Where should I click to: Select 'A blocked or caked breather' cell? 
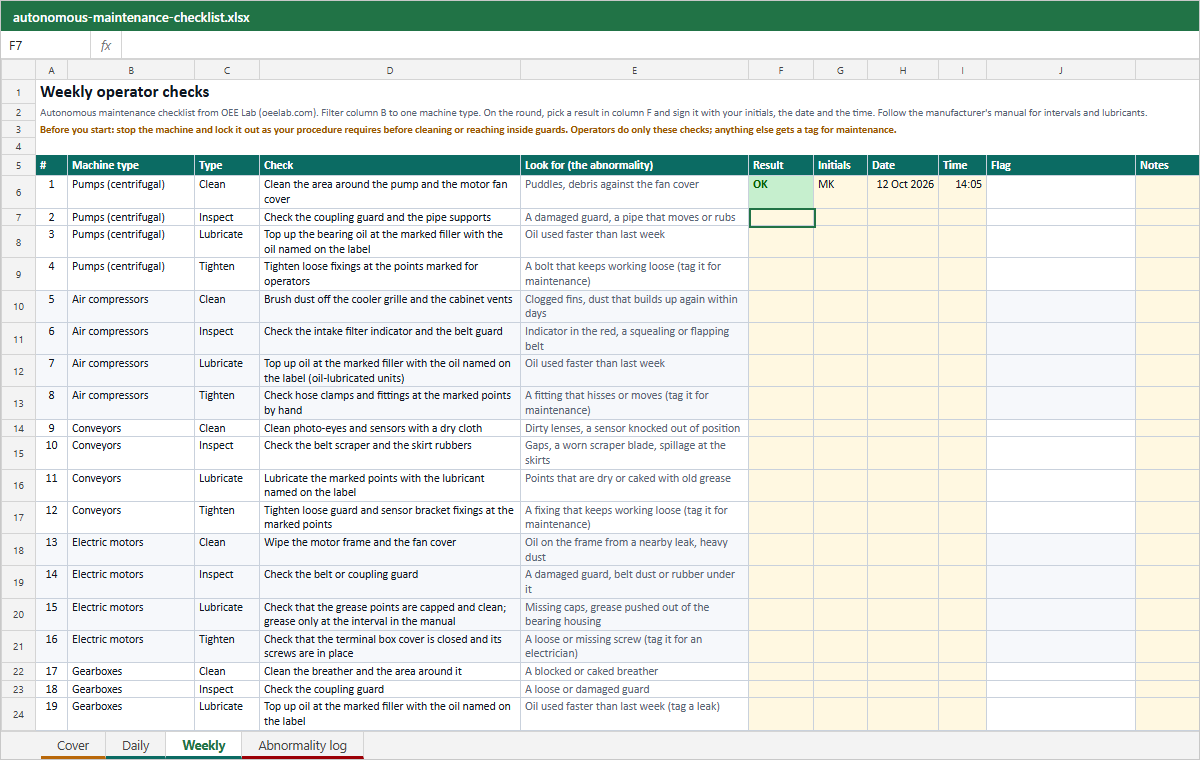coord(635,671)
